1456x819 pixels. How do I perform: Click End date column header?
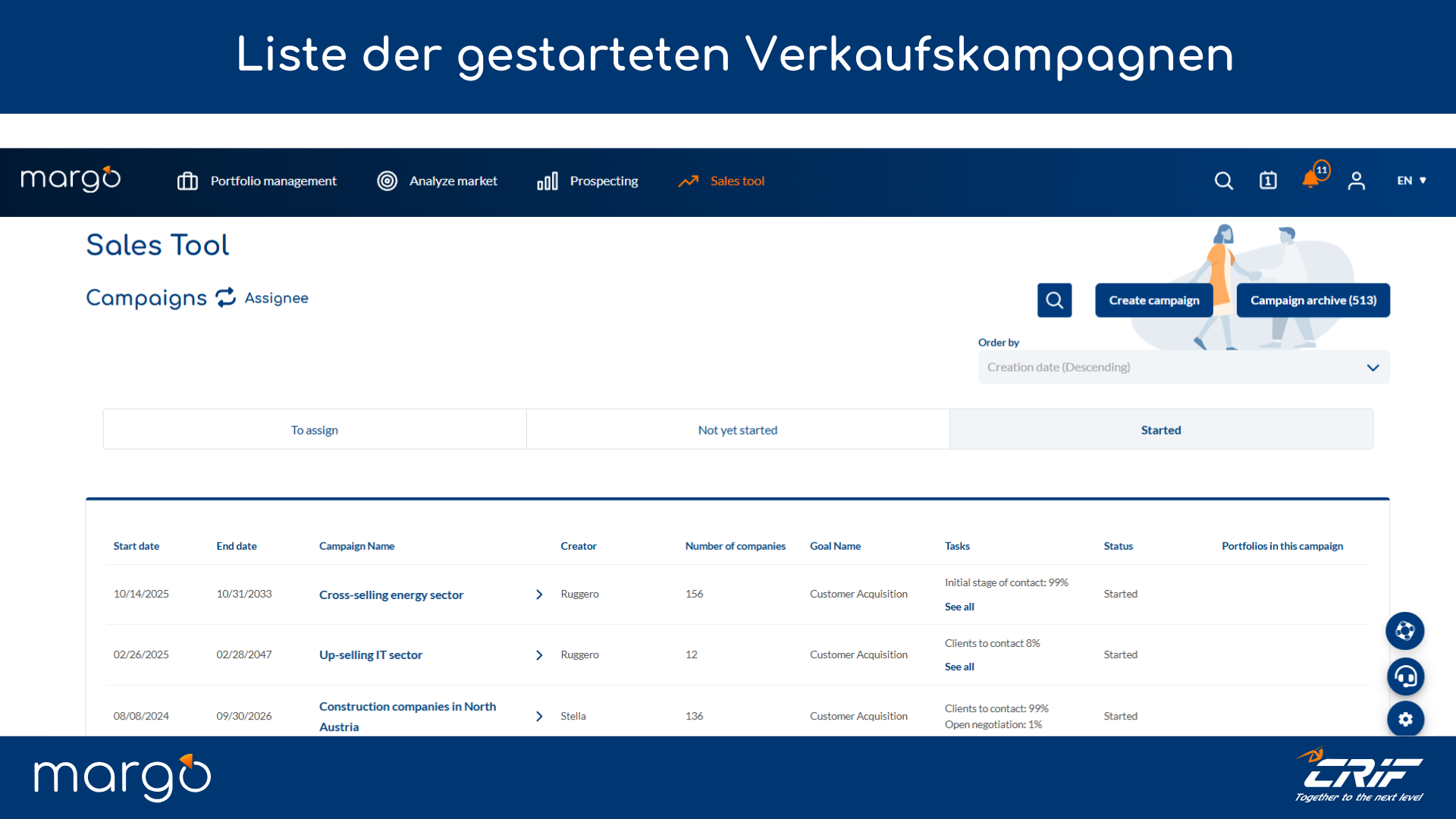[237, 546]
